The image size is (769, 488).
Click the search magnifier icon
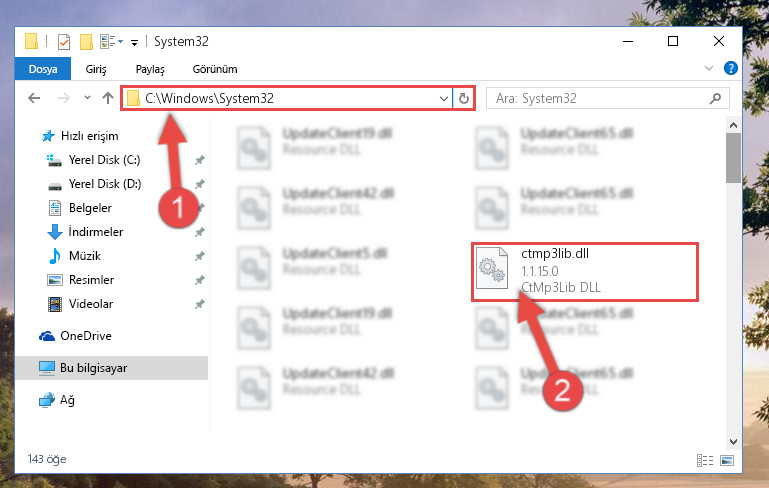pyautogui.click(x=716, y=99)
